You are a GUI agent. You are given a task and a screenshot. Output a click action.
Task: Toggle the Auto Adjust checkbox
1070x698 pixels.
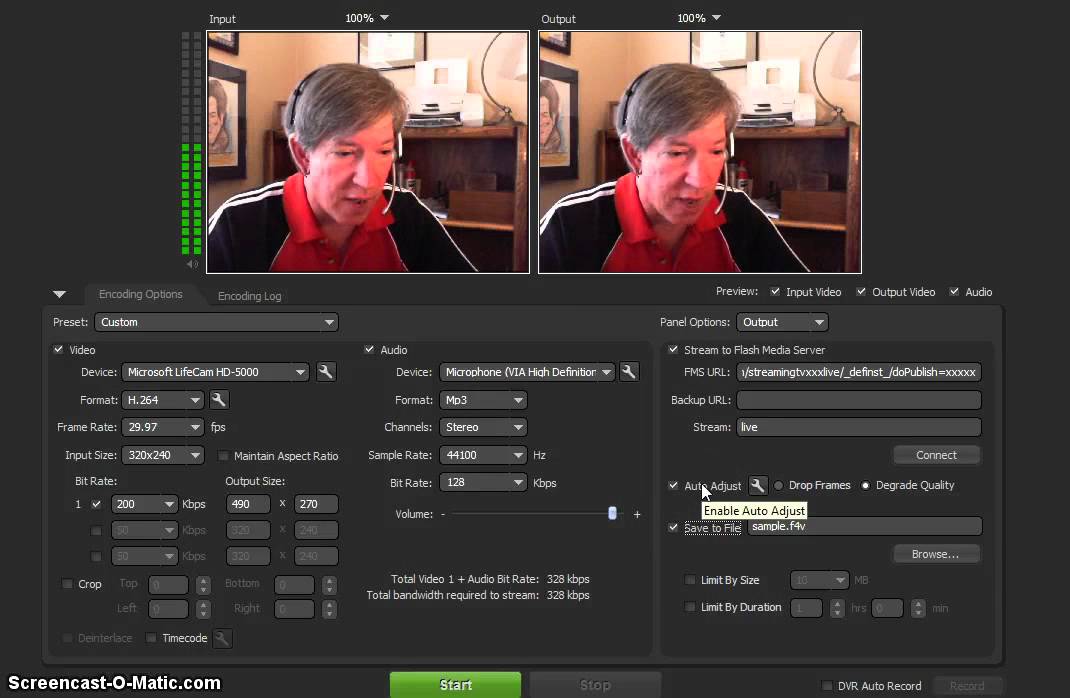pos(673,485)
